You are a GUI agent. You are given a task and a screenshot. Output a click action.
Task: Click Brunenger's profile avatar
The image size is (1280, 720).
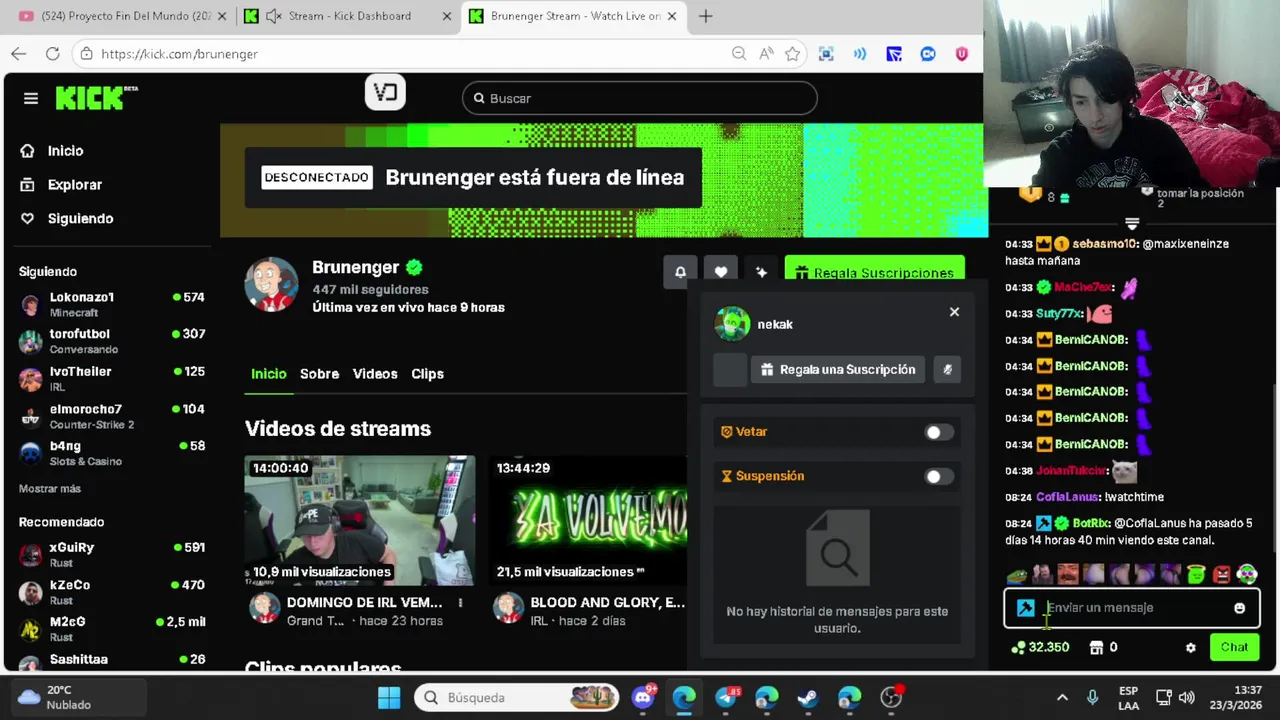click(x=271, y=285)
